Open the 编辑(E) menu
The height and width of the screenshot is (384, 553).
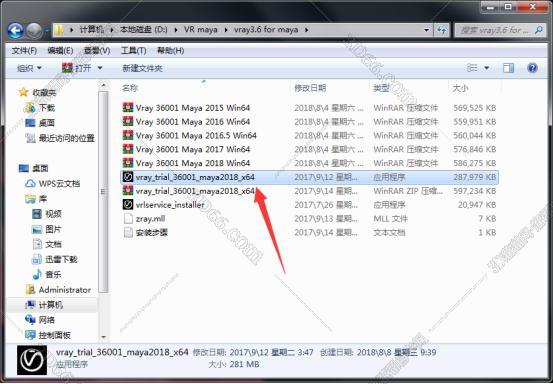[60, 51]
